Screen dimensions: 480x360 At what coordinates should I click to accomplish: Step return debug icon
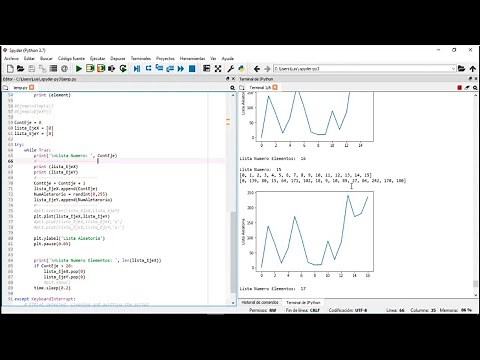tap(170, 69)
